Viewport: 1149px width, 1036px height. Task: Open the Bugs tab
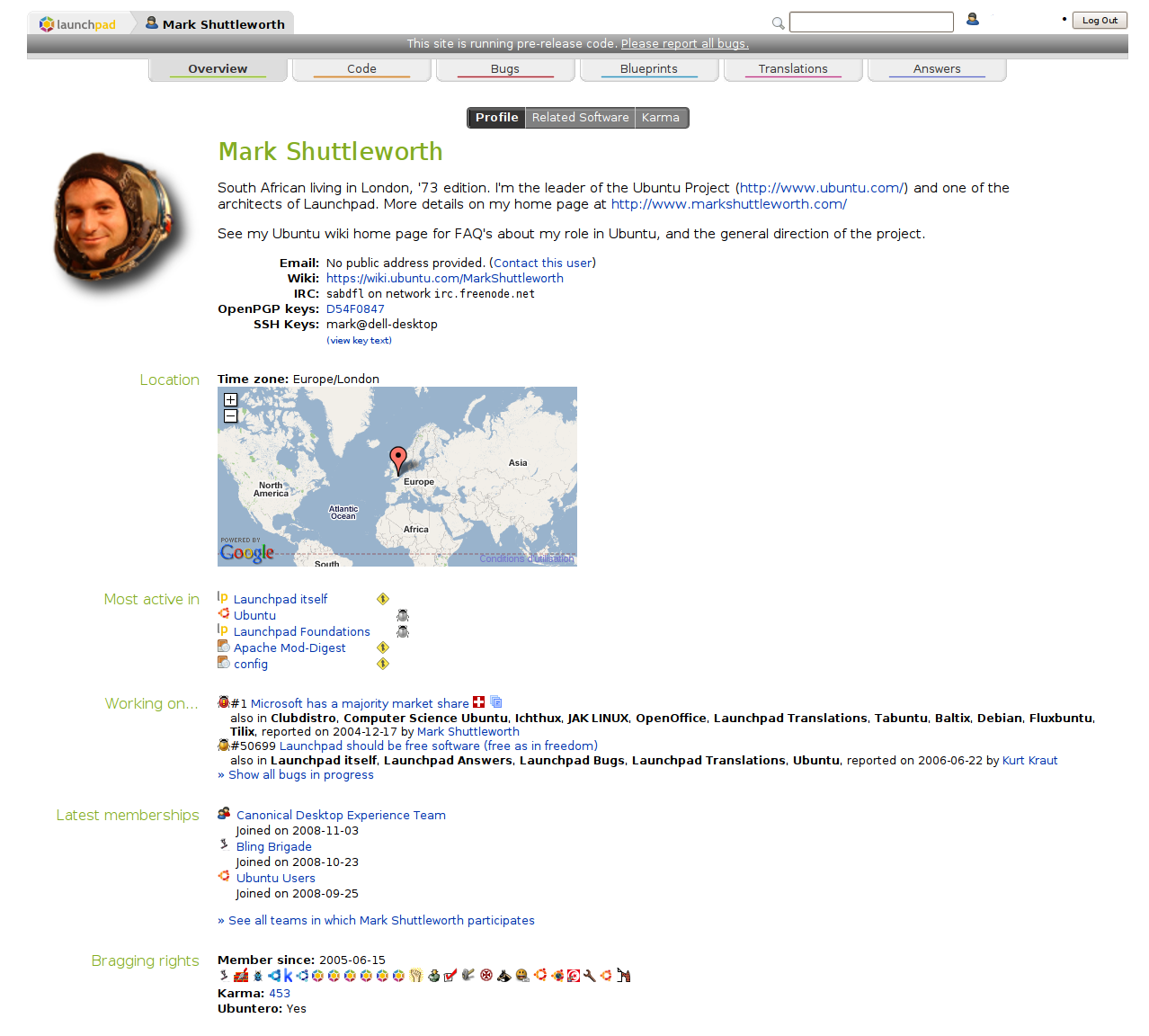[x=505, y=69]
